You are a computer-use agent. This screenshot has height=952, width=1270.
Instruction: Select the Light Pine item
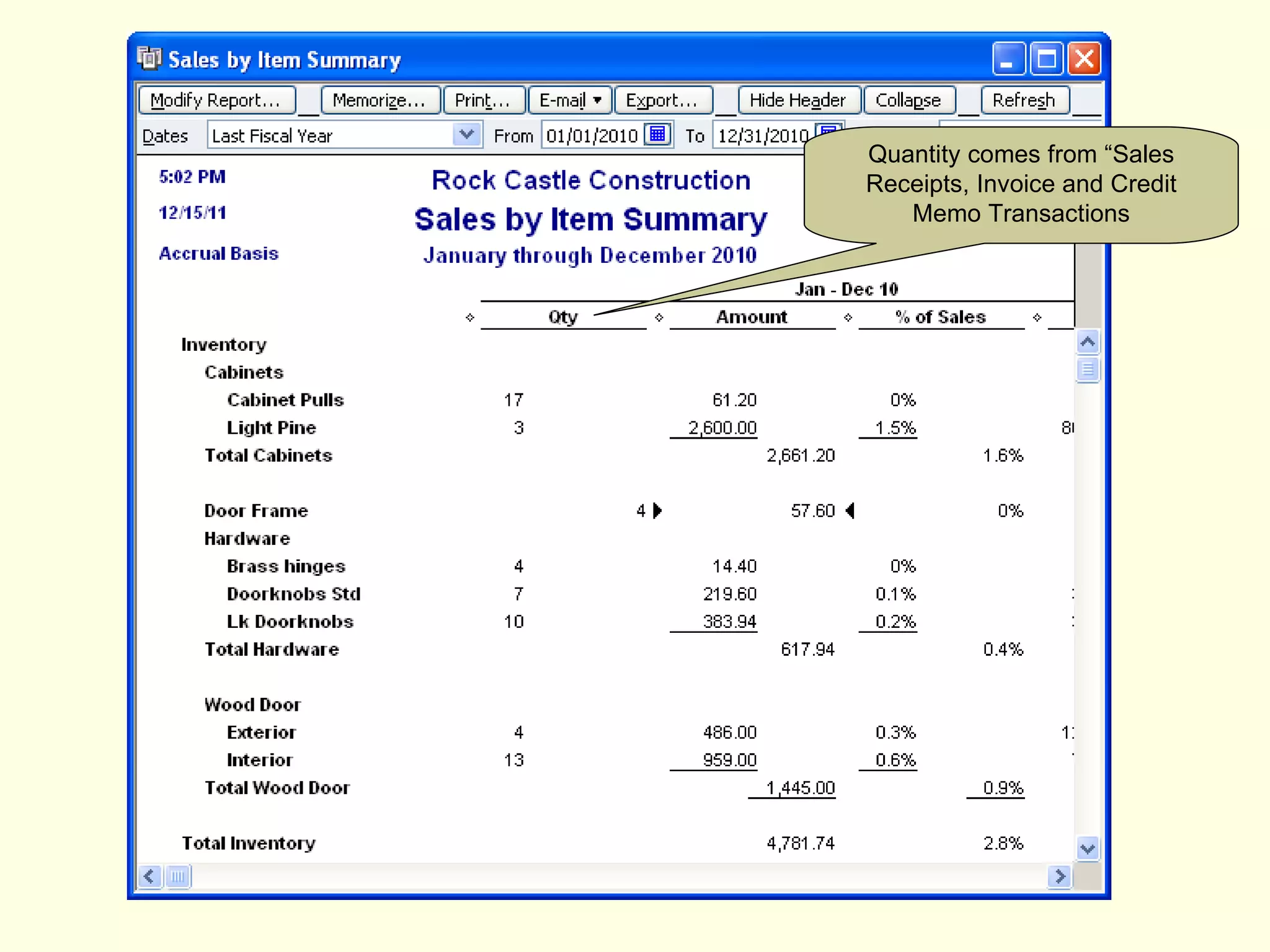click(272, 428)
